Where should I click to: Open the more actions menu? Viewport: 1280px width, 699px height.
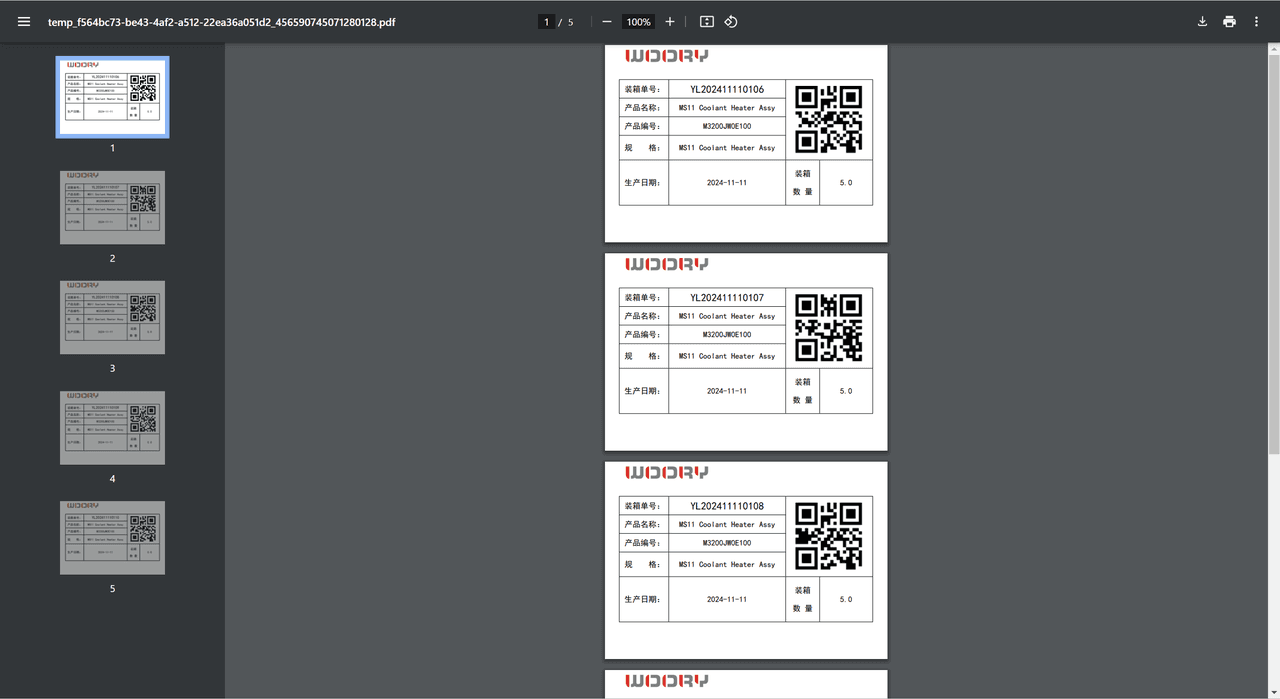pos(1256,21)
